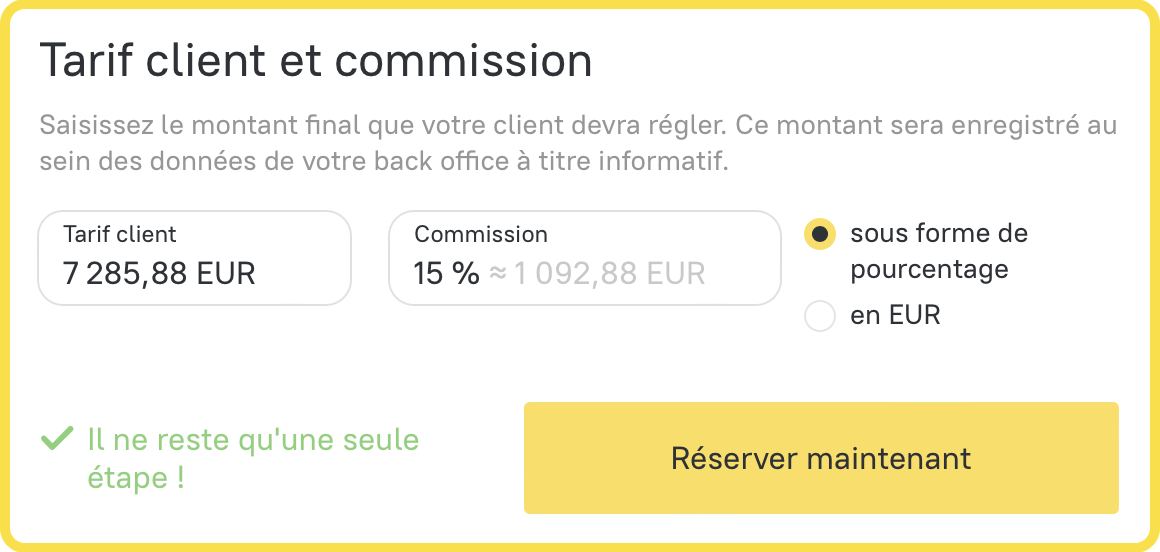Screen dimensions: 1160x552
Task: Focus the Commission input field
Action: (584, 258)
